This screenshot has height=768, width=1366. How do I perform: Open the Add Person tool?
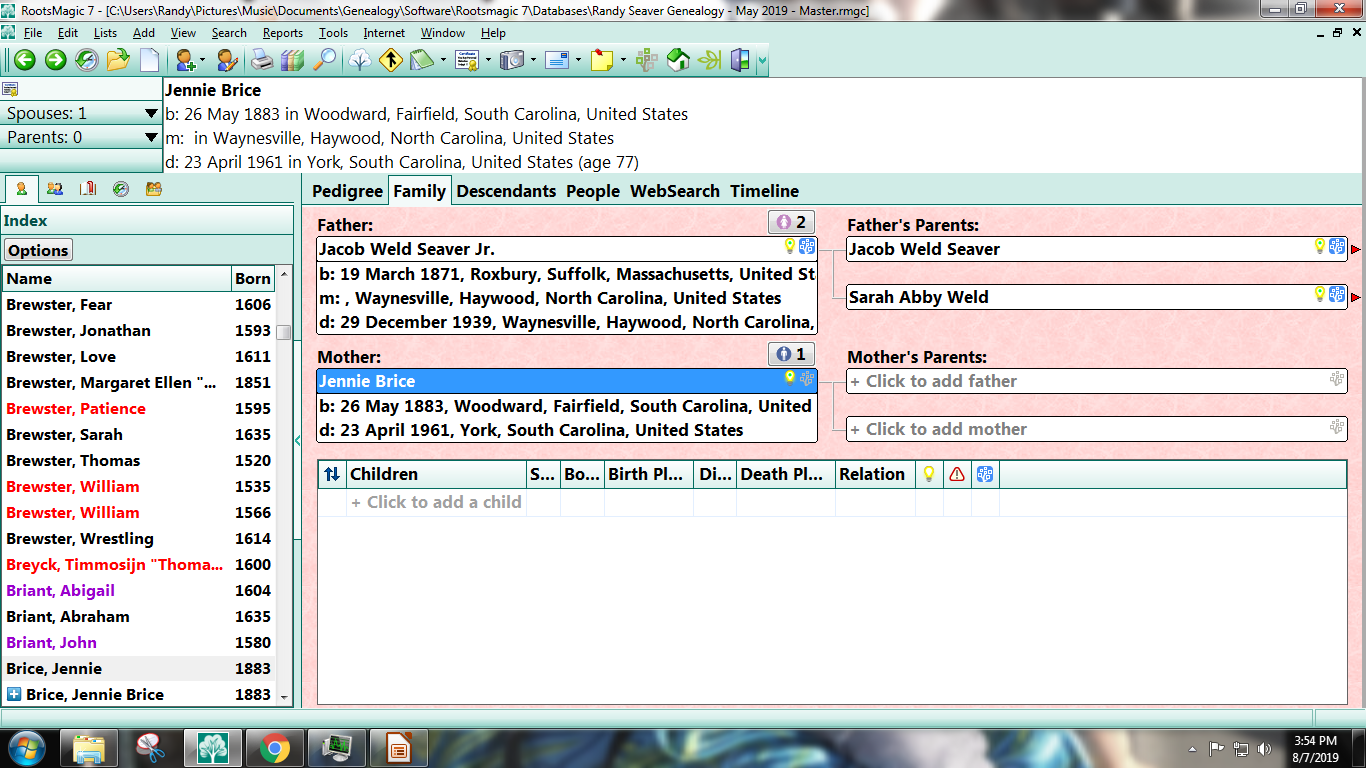pyautogui.click(x=185, y=60)
